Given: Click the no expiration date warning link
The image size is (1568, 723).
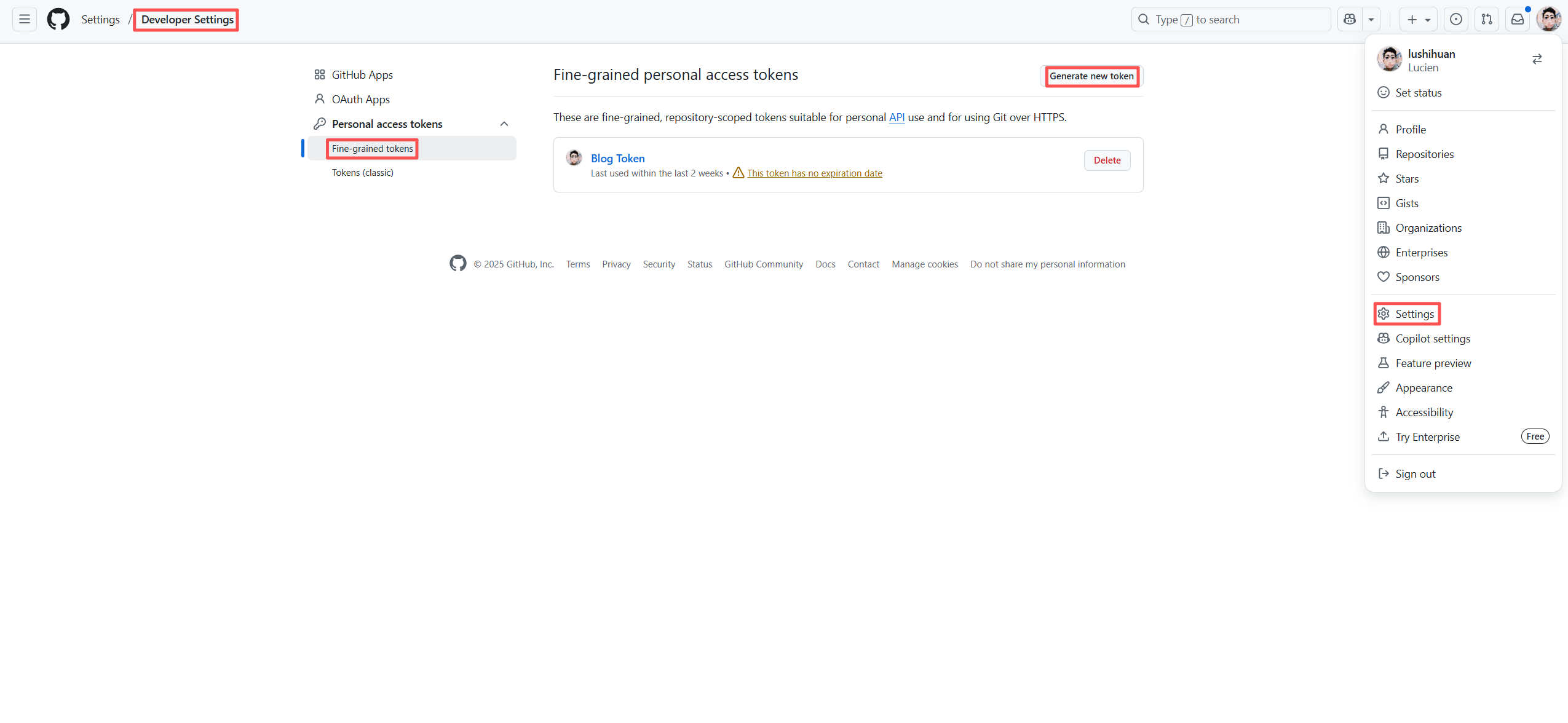Looking at the screenshot, I should click(814, 173).
